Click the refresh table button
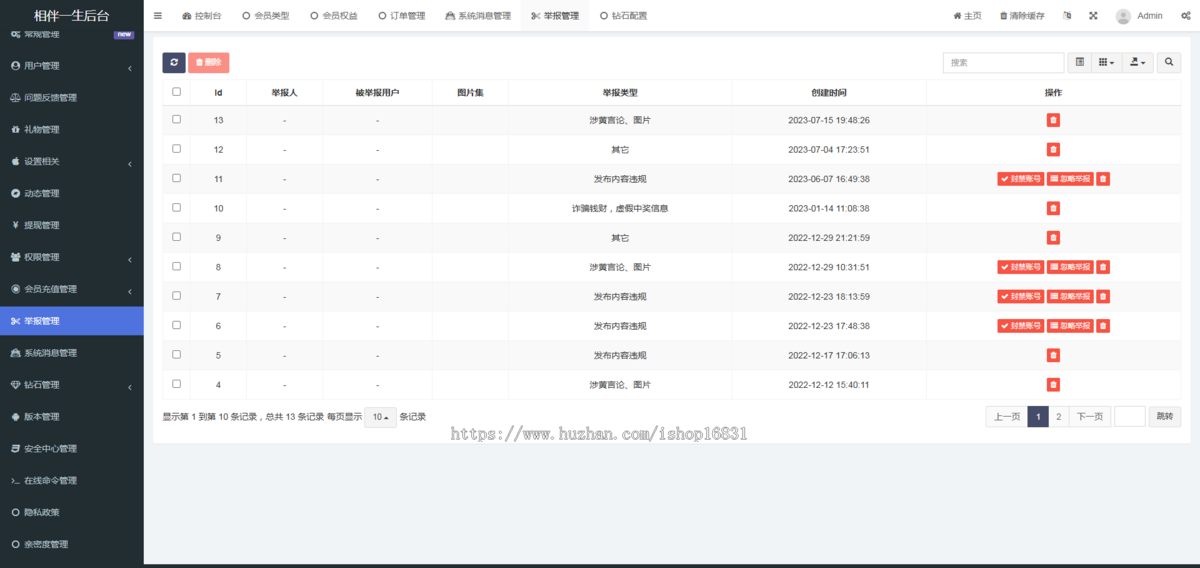Screen dimensions: 1200x568 tap(174, 62)
